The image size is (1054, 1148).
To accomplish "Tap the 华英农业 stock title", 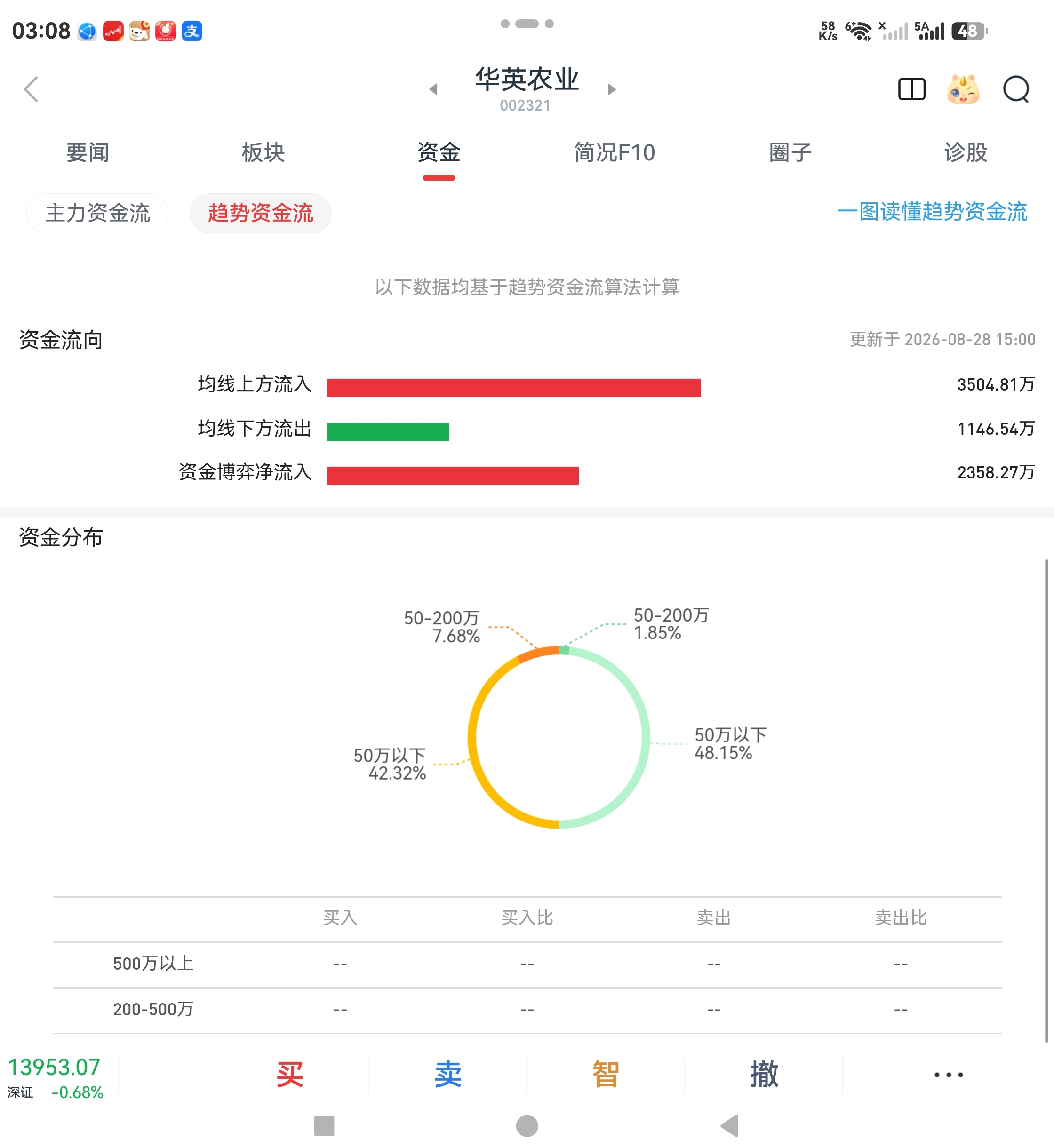I will coord(527,80).
